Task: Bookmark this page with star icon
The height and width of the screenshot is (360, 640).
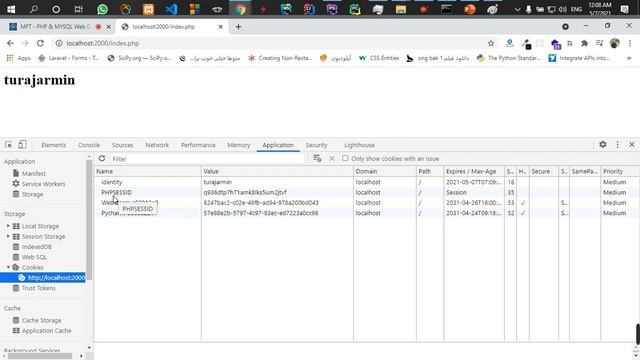Action: click(x=491, y=43)
